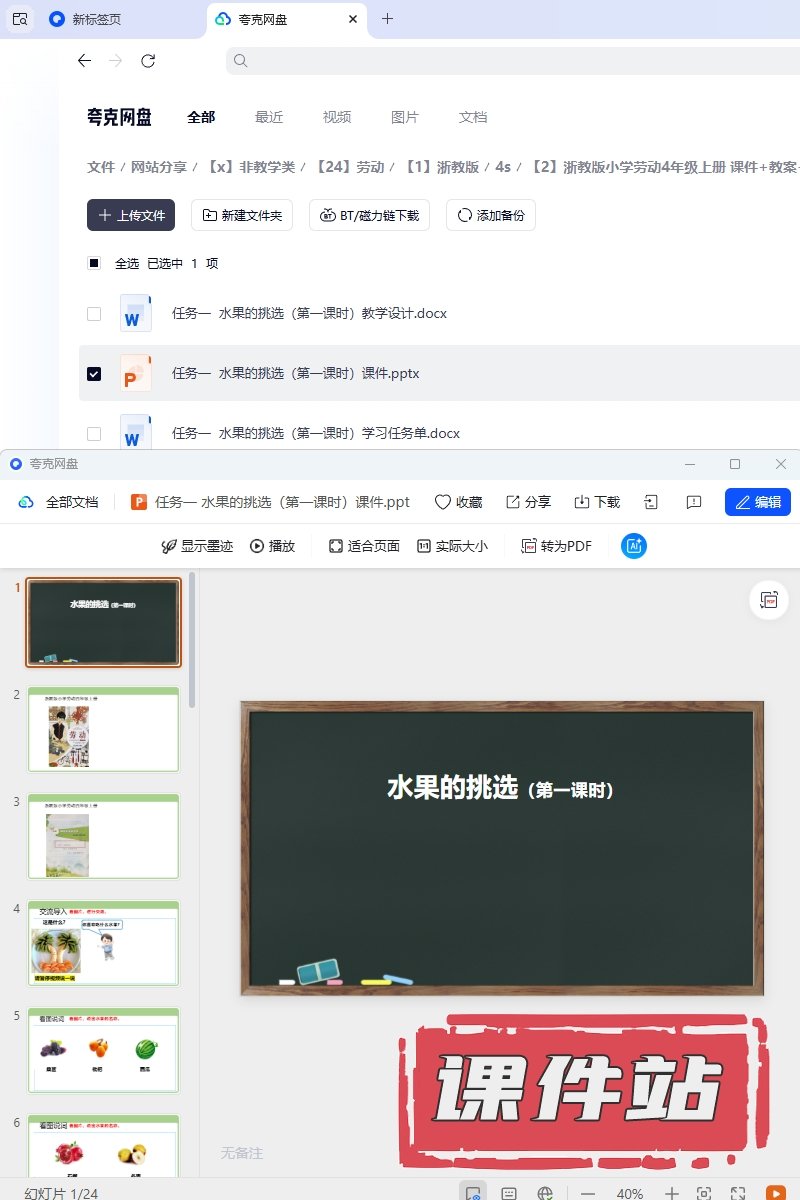This screenshot has width=800, height=1200.
Task: Zoom in with the plus icon
Action: click(x=672, y=1193)
